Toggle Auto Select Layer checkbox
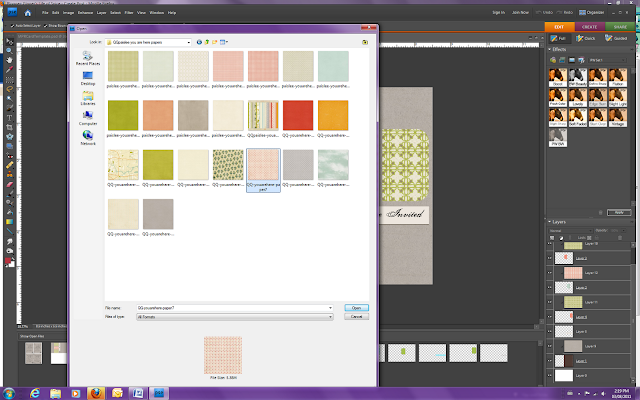 [13, 26]
